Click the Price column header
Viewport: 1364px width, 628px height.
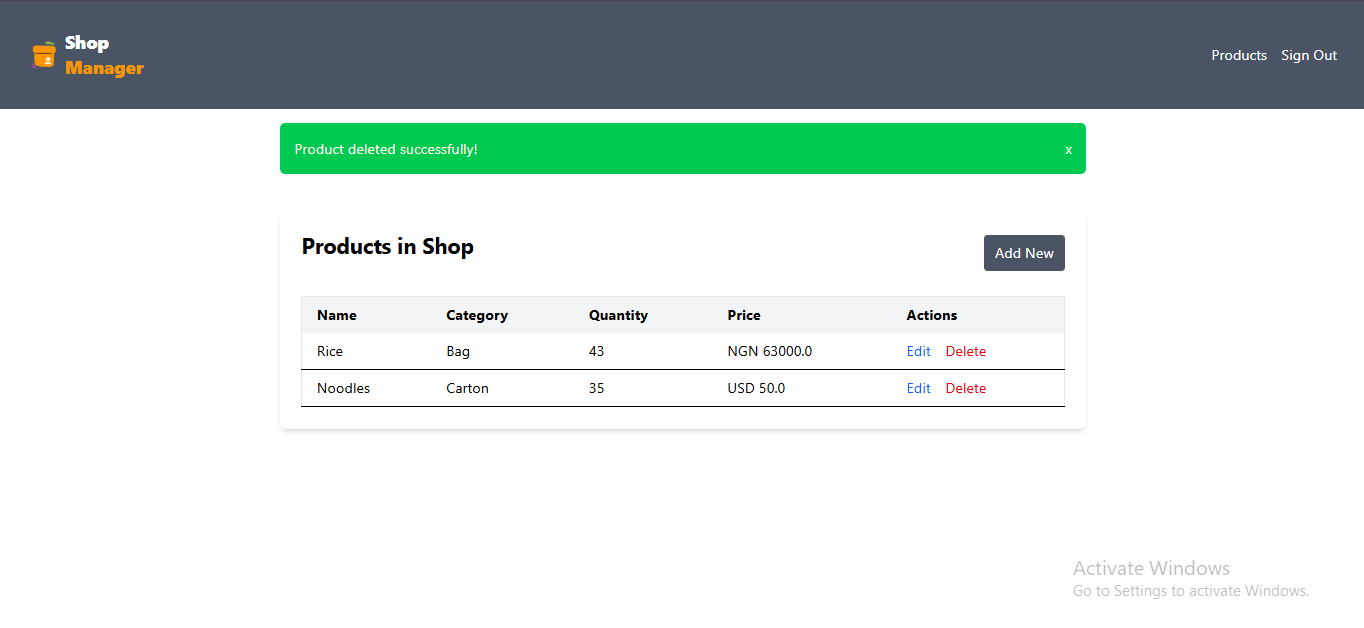(744, 315)
